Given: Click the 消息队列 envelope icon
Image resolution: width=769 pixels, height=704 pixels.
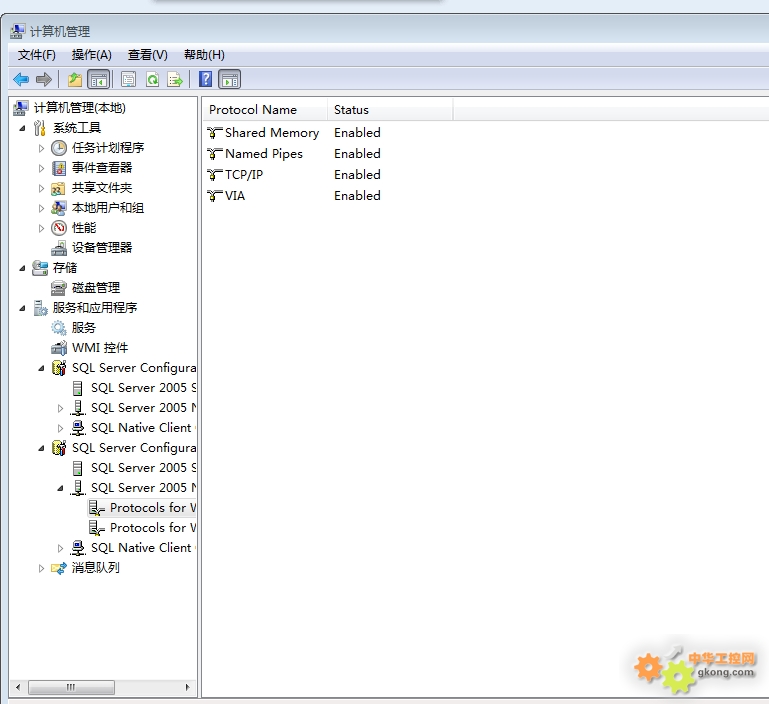Looking at the screenshot, I should point(59,568).
